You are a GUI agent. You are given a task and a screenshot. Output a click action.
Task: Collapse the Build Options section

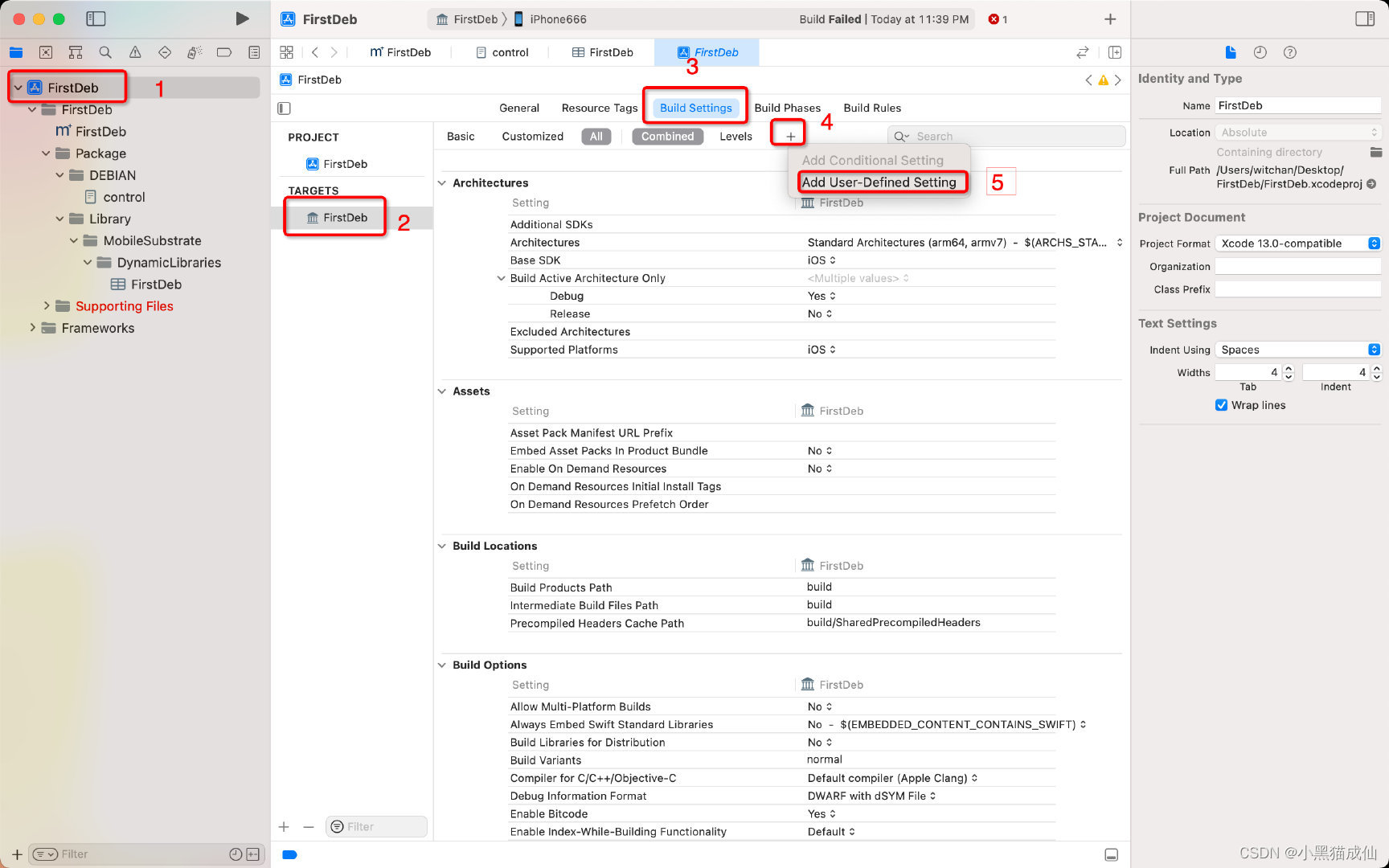[441, 665]
